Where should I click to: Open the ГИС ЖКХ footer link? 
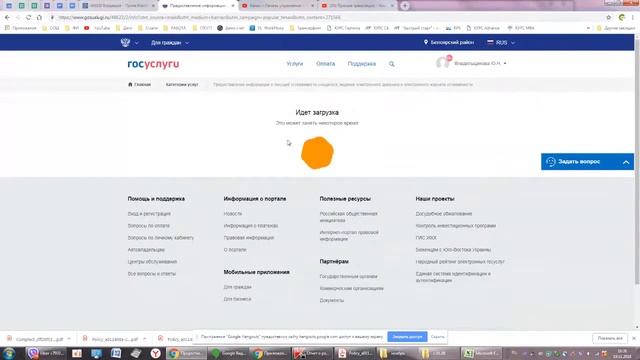(x=426, y=238)
